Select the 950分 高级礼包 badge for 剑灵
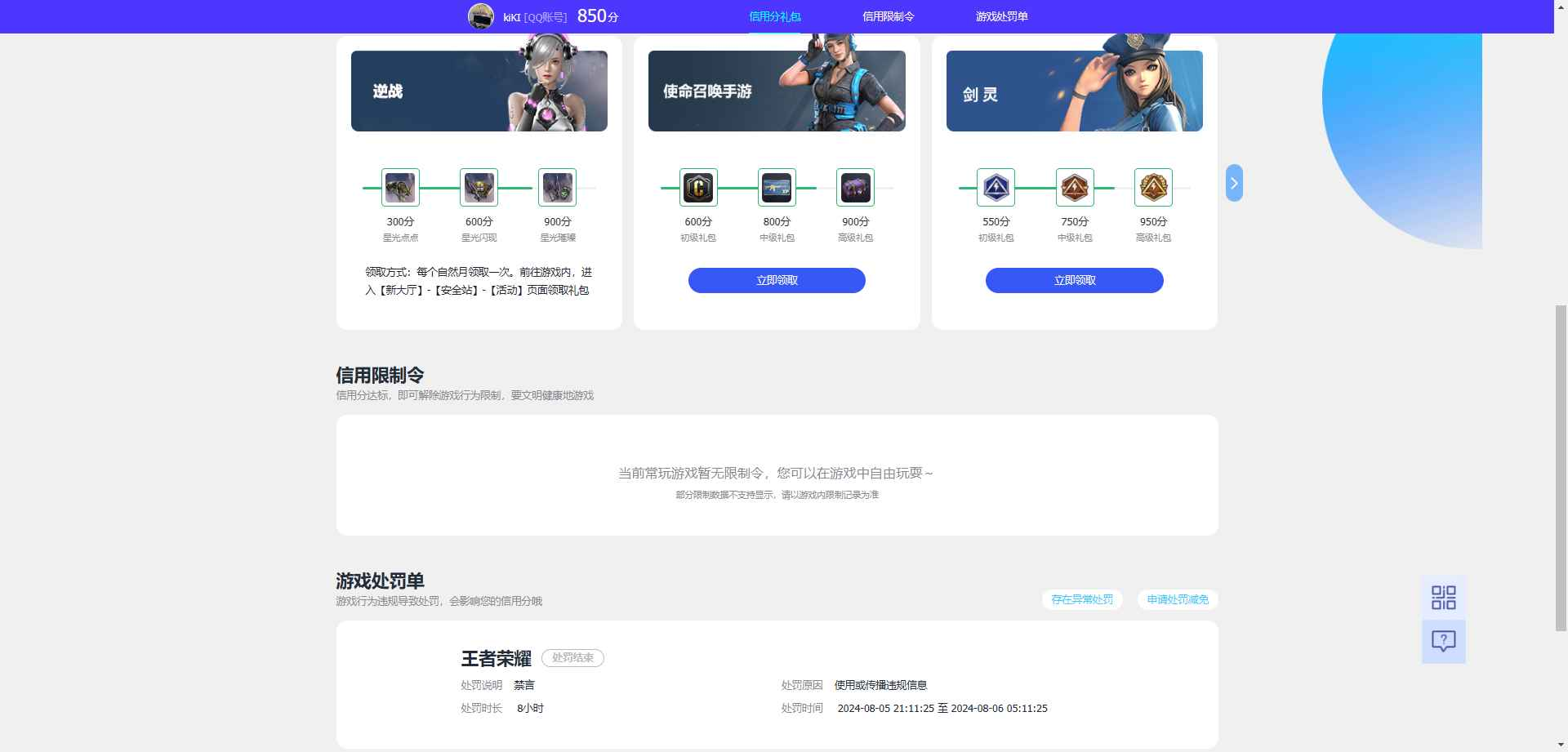The image size is (1568, 752). tap(1153, 188)
